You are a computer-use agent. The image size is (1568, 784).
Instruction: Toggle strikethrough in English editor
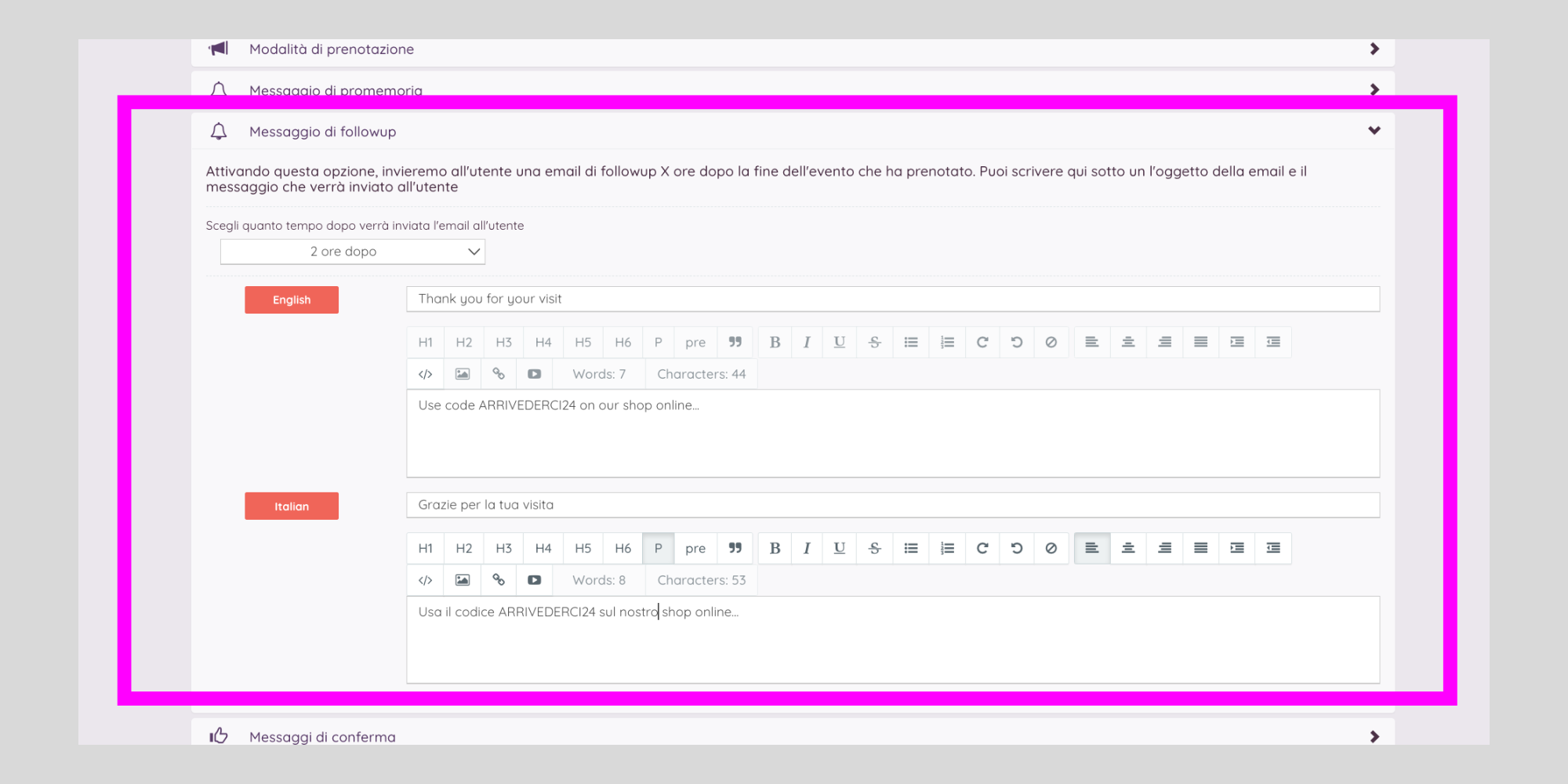point(875,342)
